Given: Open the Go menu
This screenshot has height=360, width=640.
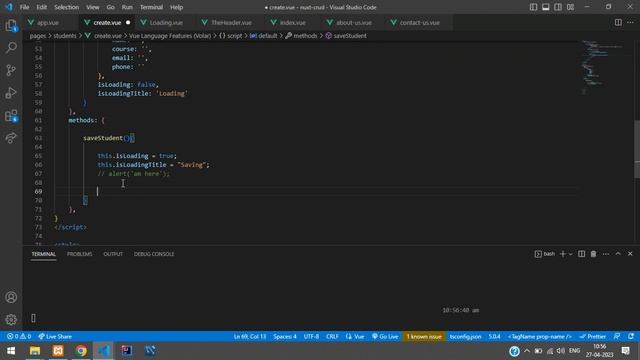Looking at the screenshot, I should point(111,7).
